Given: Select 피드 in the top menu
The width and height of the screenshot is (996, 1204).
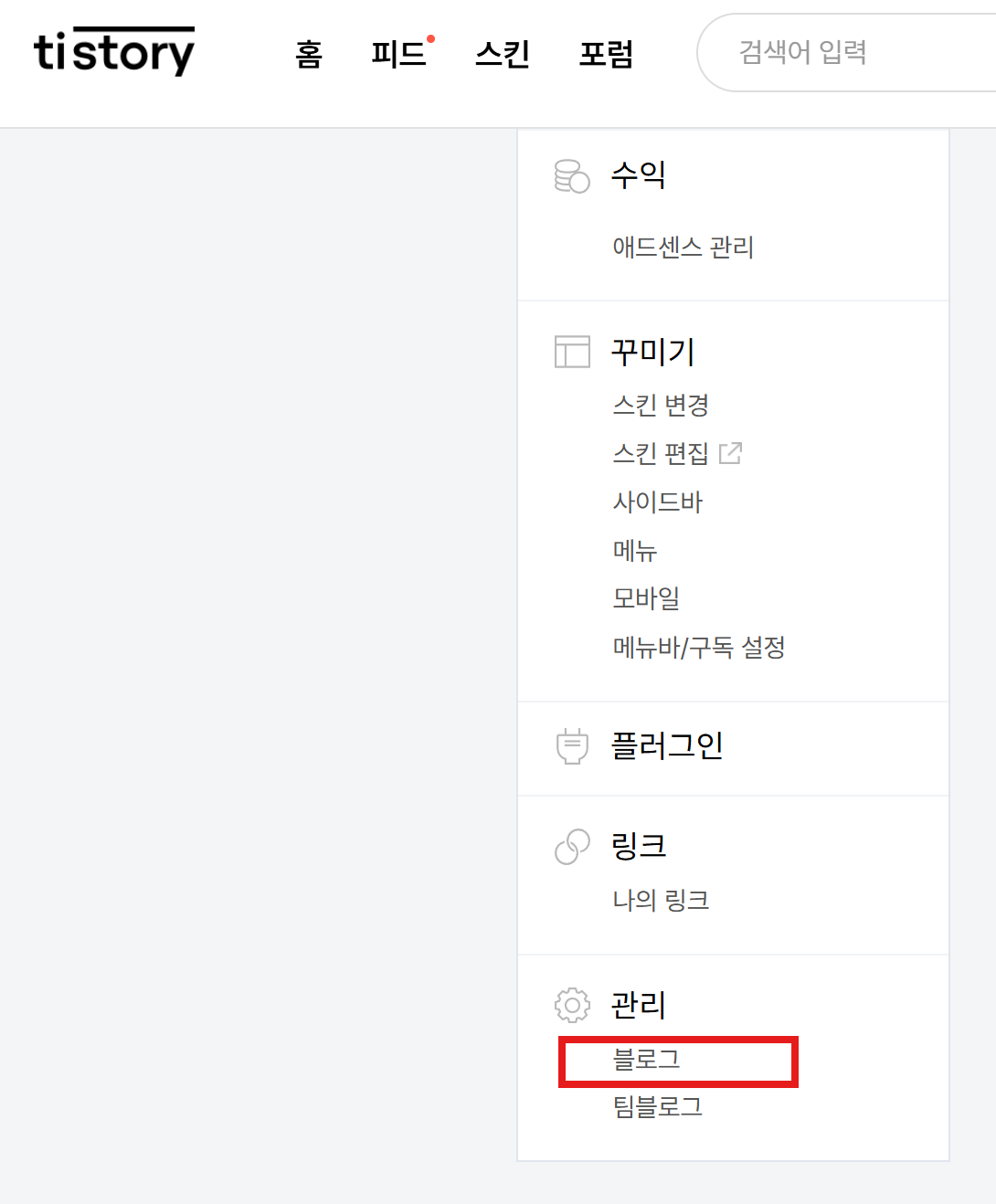Looking at the screenshot, I should [399, 55].
